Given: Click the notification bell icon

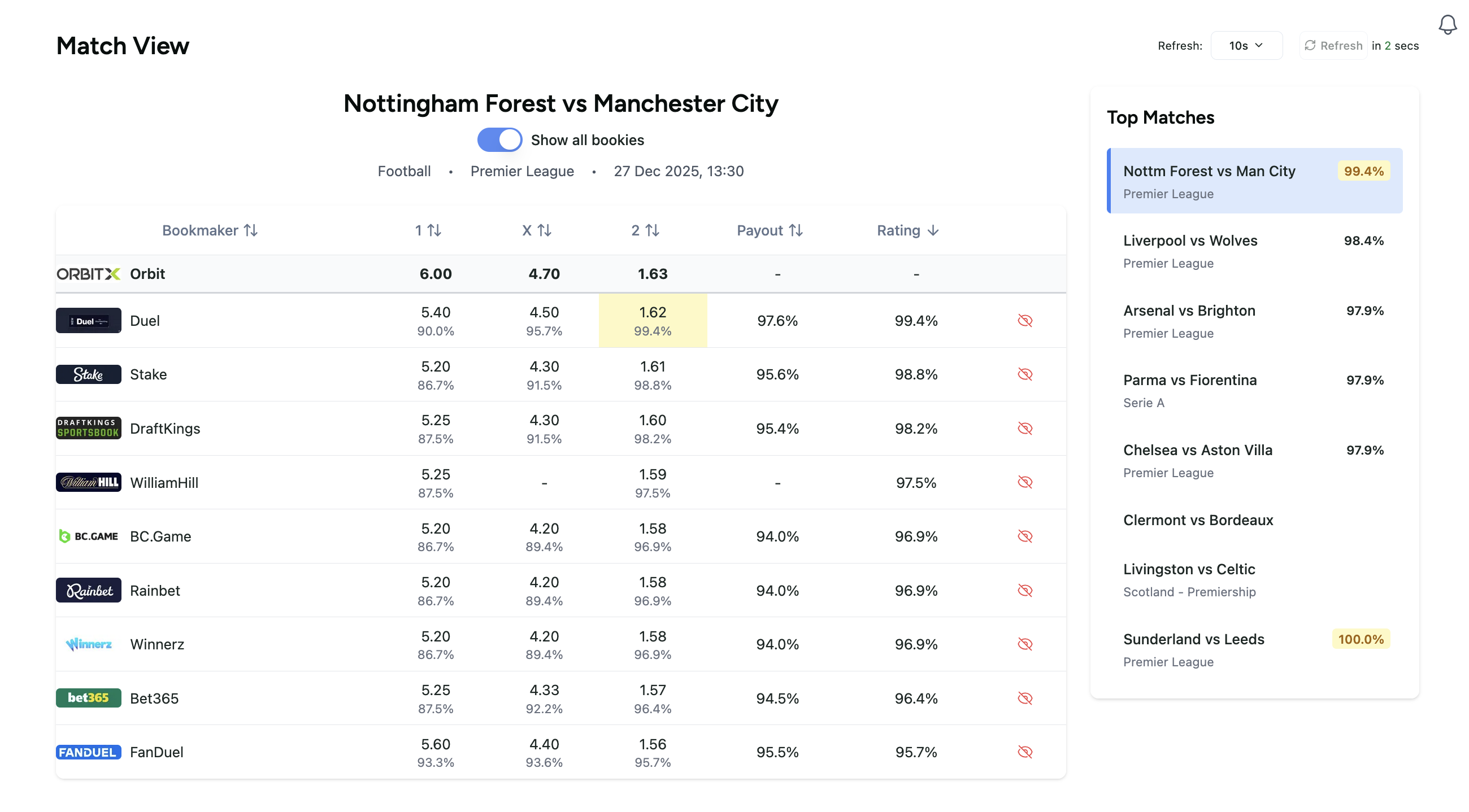Looking at the screenshot, I should (x=1447, y=24).
